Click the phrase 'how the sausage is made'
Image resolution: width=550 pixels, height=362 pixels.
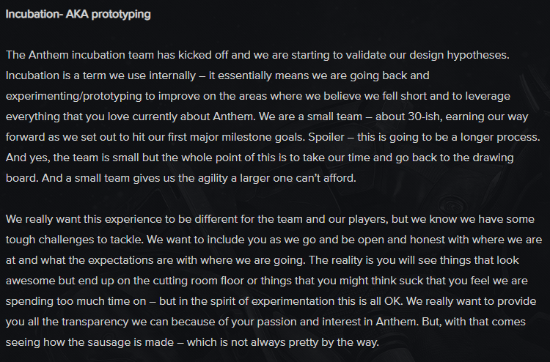pos(108,342)
